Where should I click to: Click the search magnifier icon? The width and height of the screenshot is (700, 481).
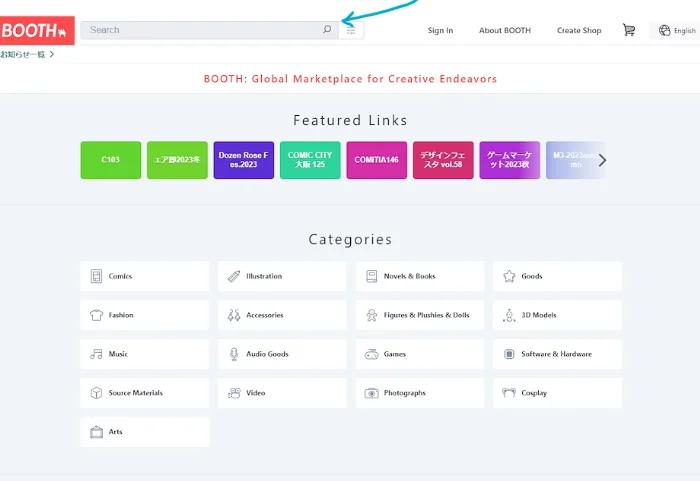(x=327, y=29)
